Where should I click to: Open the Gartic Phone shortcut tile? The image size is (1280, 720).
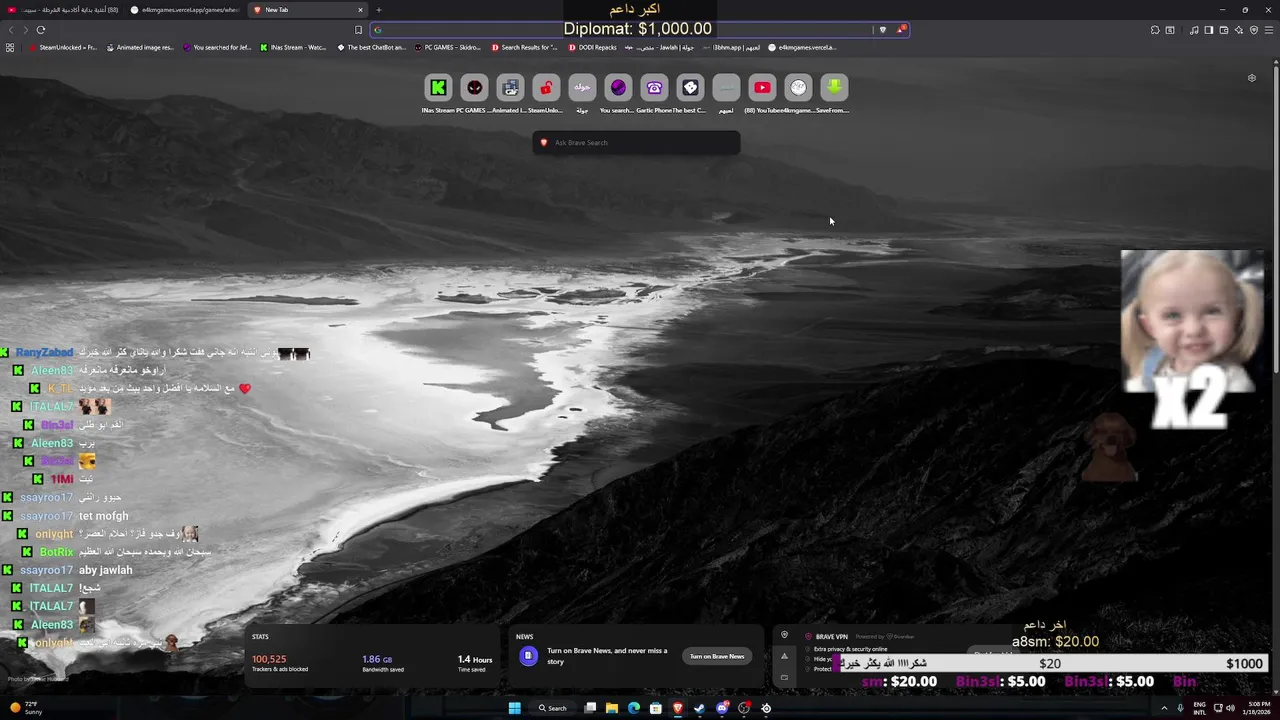click(654, 88)
